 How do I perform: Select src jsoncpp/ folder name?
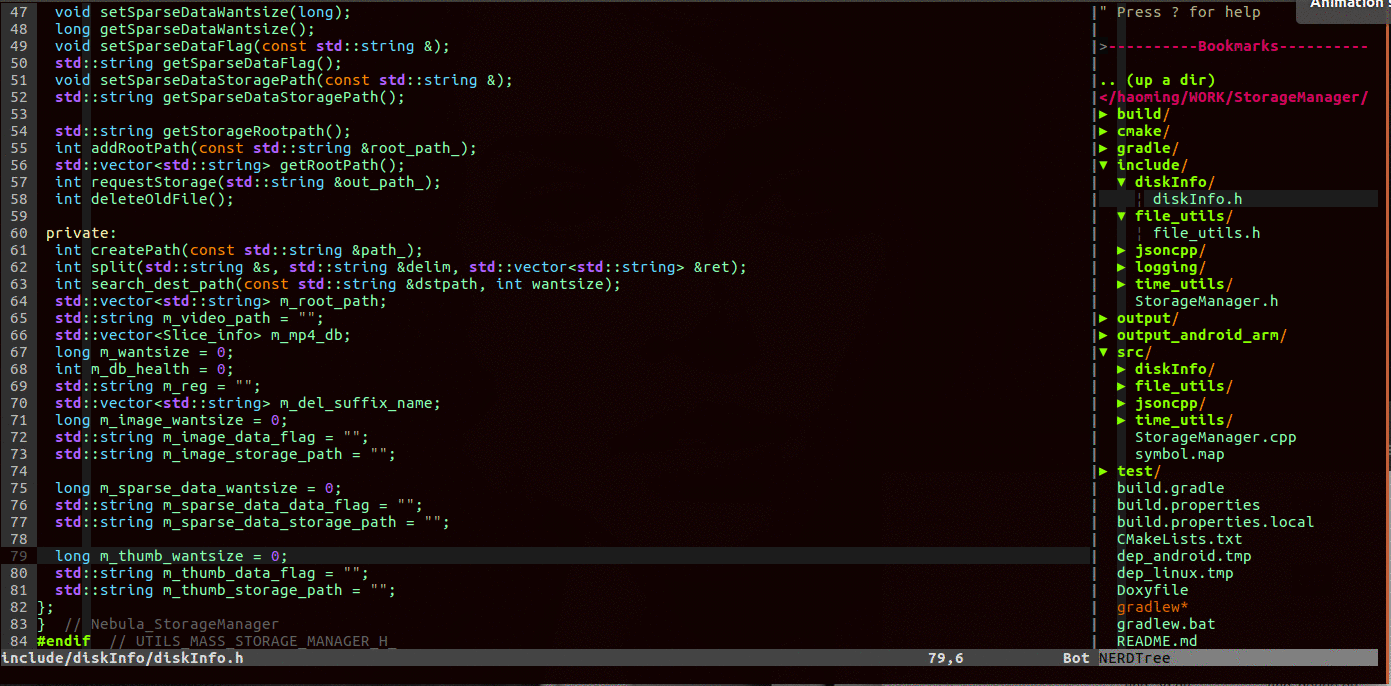click(x=1170, y=403)
